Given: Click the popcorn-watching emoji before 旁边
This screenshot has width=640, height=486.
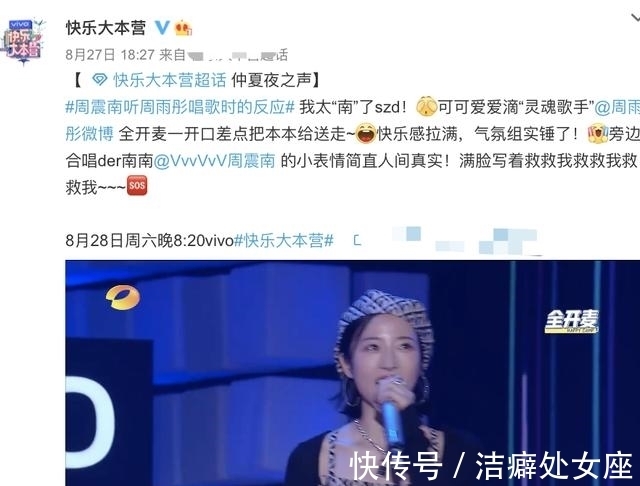Looking at the screenshot, I should point(598,133).
